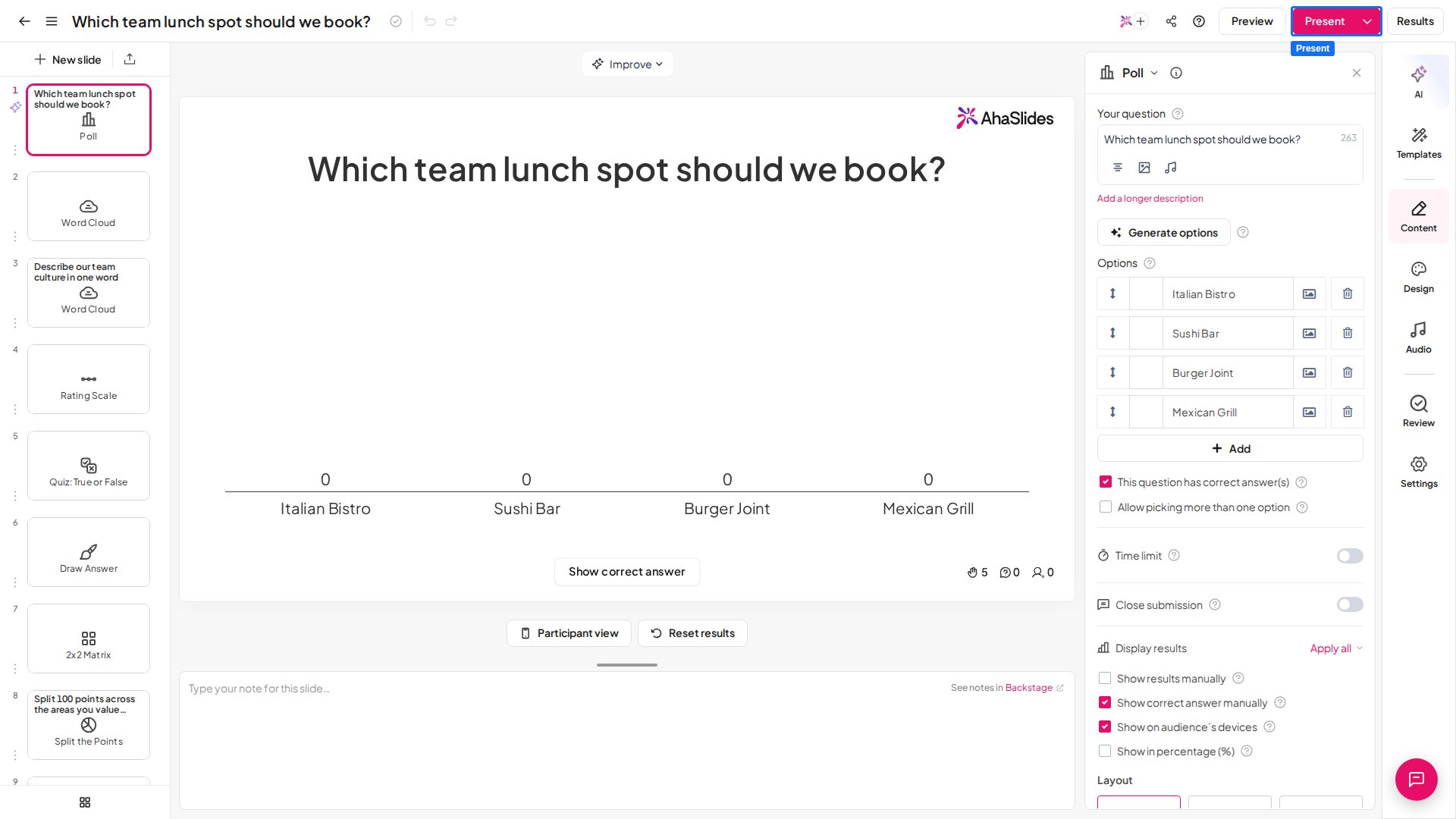Image resolution: width=1456 pixels, height=819 pixels.
Task: Open the help question mark icon in top bar
Action: coord(1199,21)
